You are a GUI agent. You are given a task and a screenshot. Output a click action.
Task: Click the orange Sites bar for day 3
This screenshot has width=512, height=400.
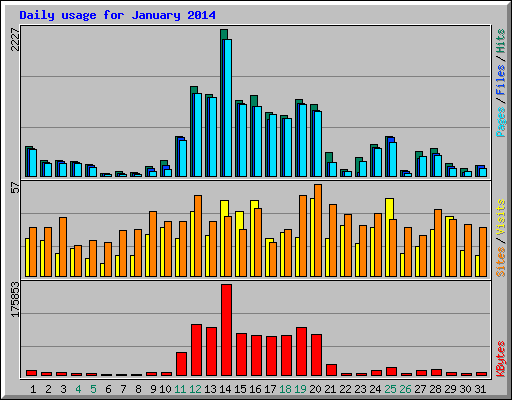63,247
